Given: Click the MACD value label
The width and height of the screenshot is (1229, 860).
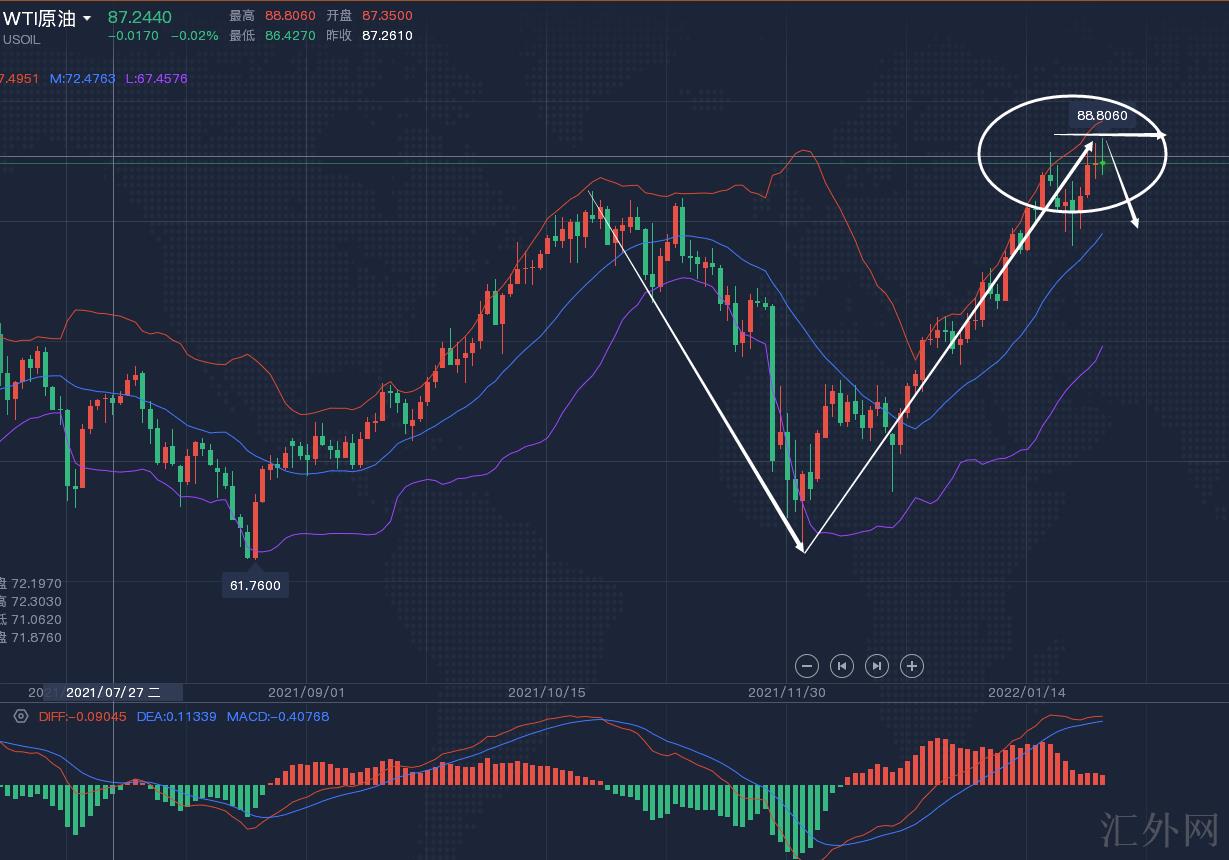Looking at the screenshot, I should click(x=277, y=717).
